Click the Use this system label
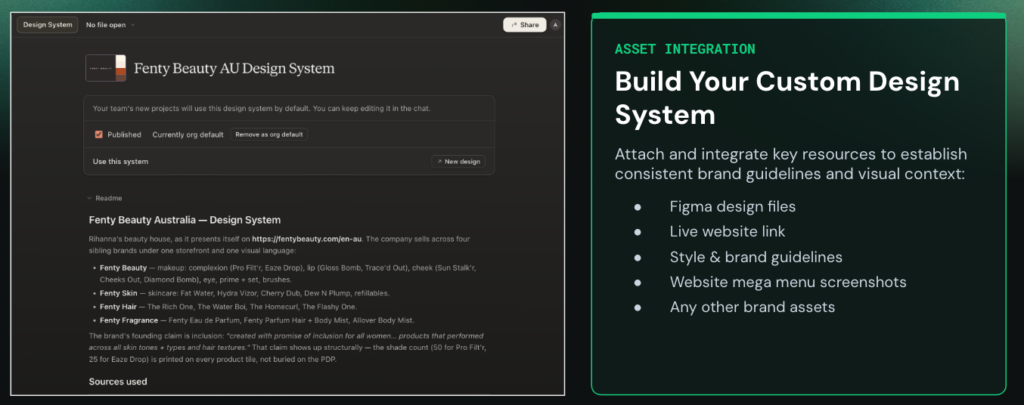This screenshot has width=1024, height=405. pyautogui.click(x=120, y=161)
